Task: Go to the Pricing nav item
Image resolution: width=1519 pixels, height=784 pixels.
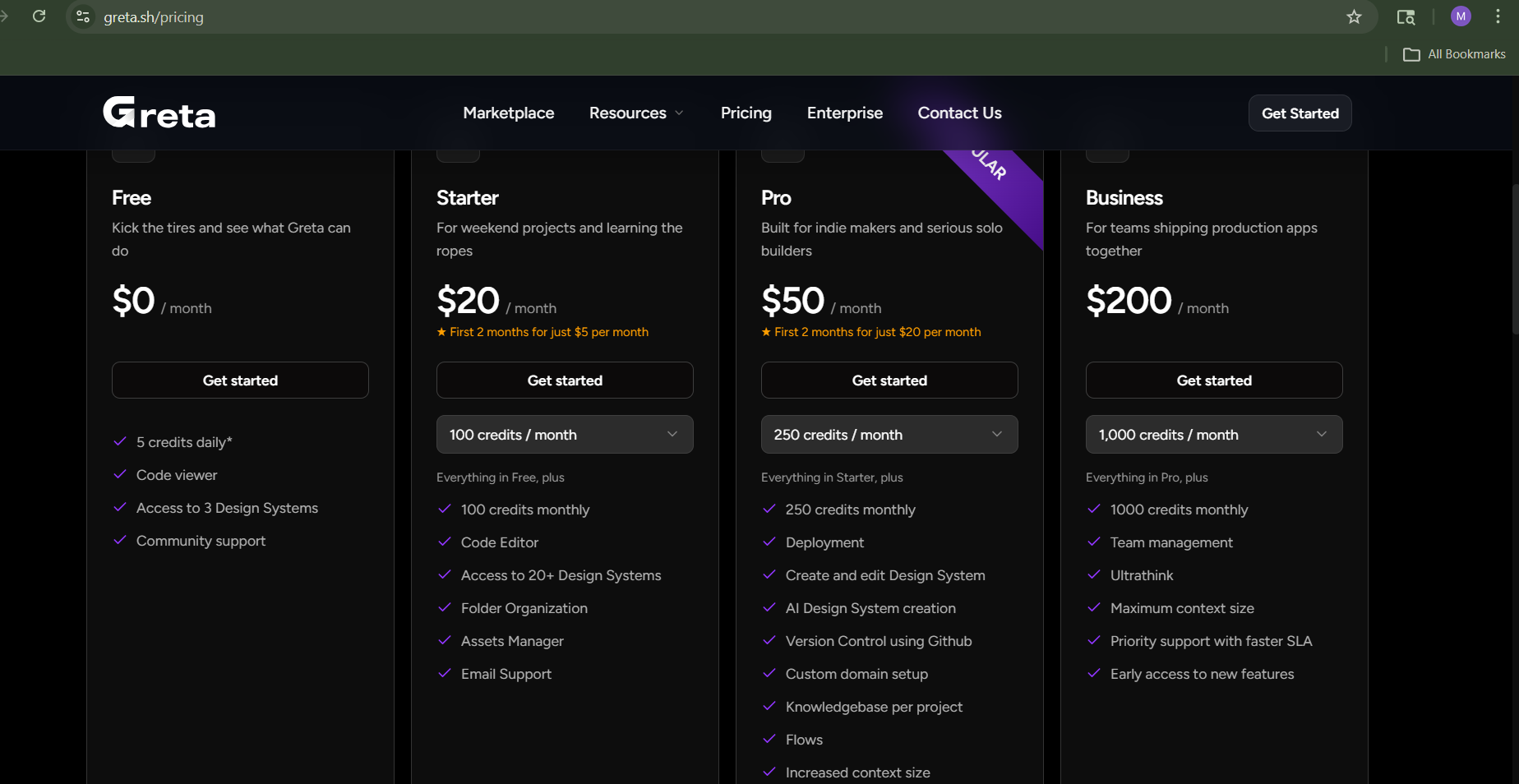Action: [746, 113]
